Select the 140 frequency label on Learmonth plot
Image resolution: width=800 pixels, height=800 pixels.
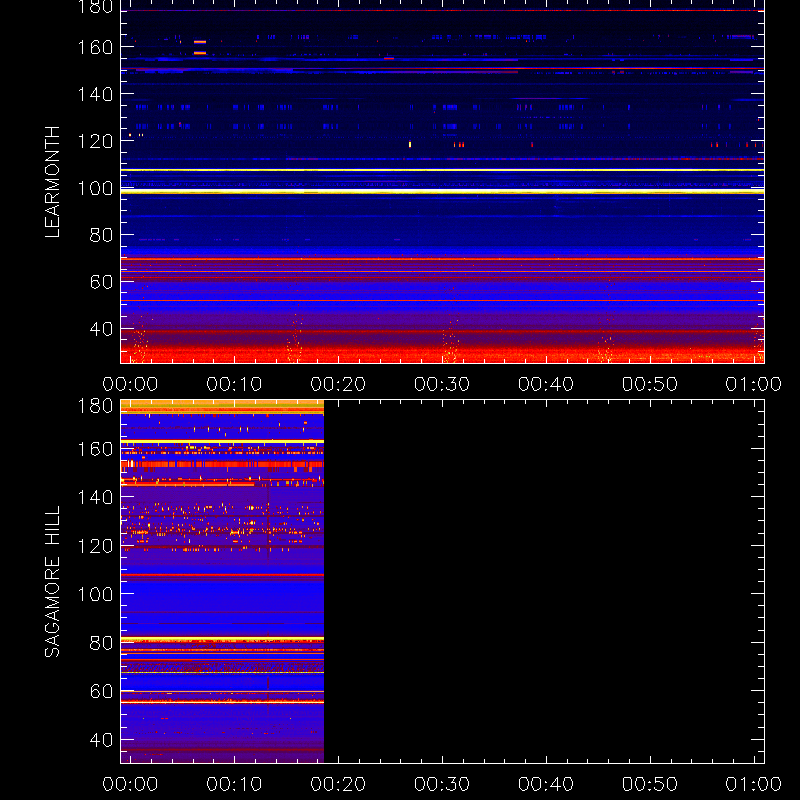(x=95, y=94)
